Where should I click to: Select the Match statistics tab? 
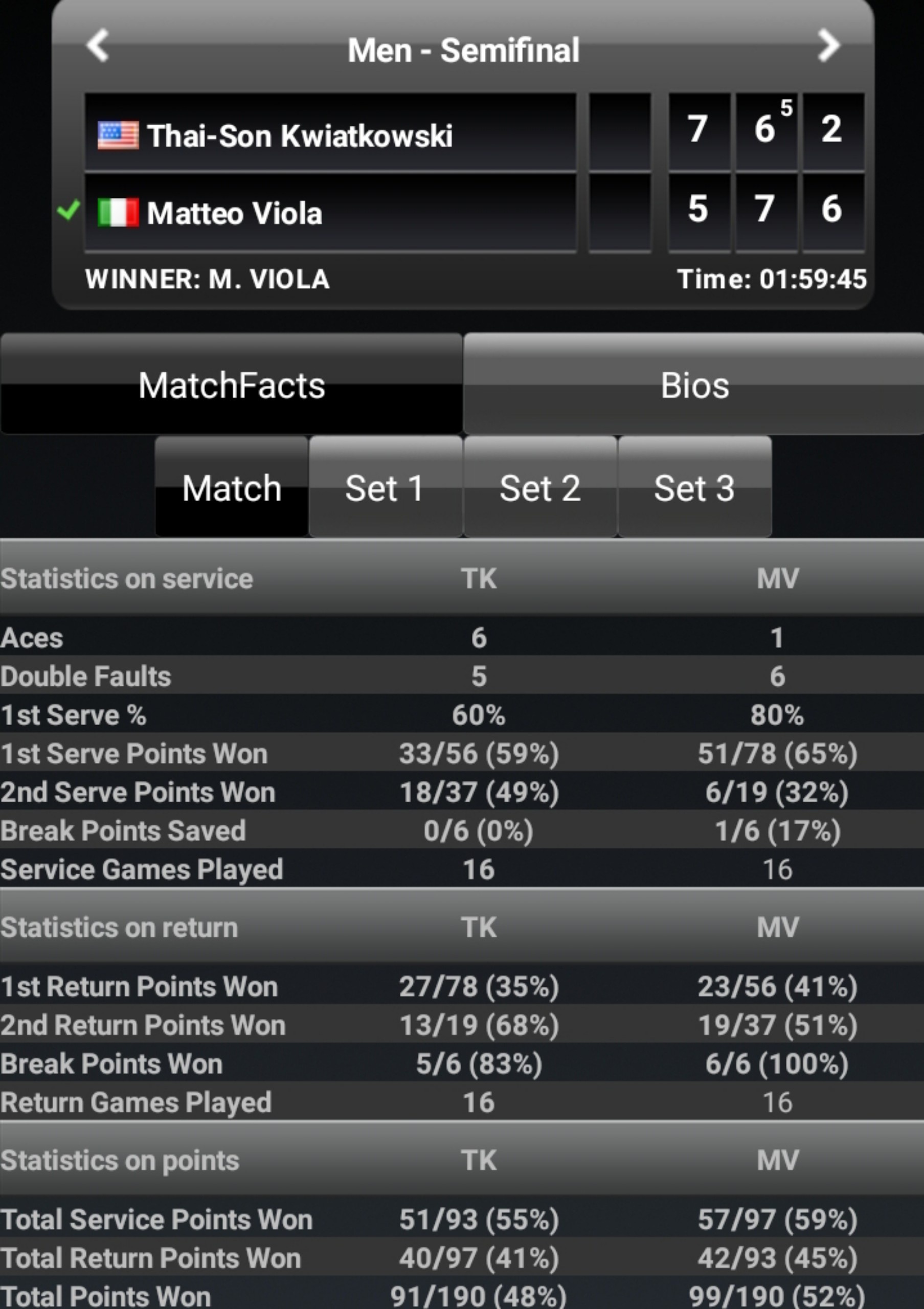(x=232, y=488)
